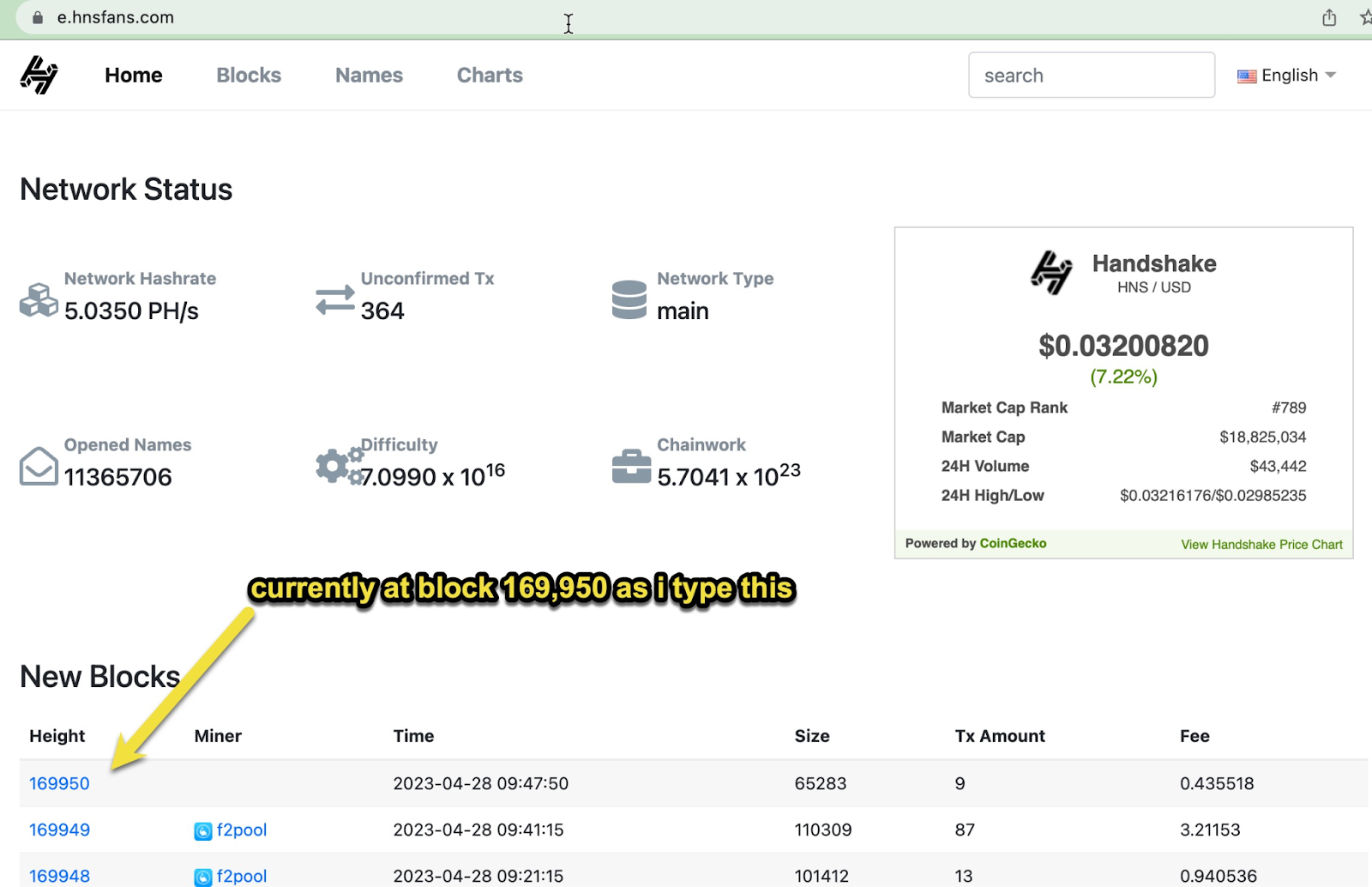Click the browser share icon
The width and height of the screenshot is (1372, 887).
(1329, 17)
